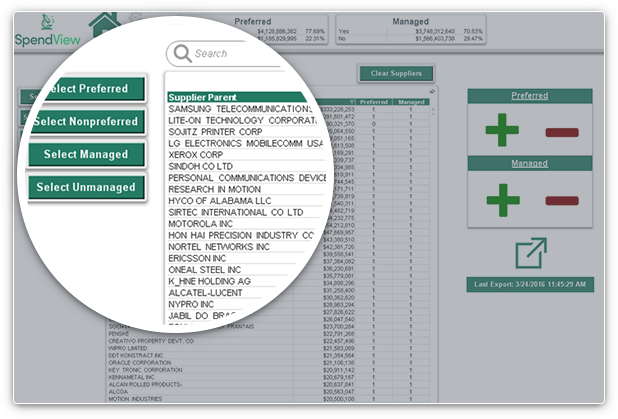Viewport: 618px width, 419px height.
Task: Select HON HAI PRECISION INDUSTRY row
Action: [241, 235]
